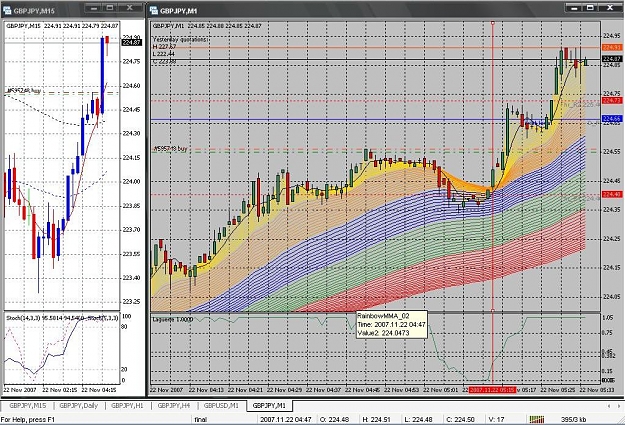
Task: Open the GBPJPY,H4 chart tab
Action: pos(173,405)
